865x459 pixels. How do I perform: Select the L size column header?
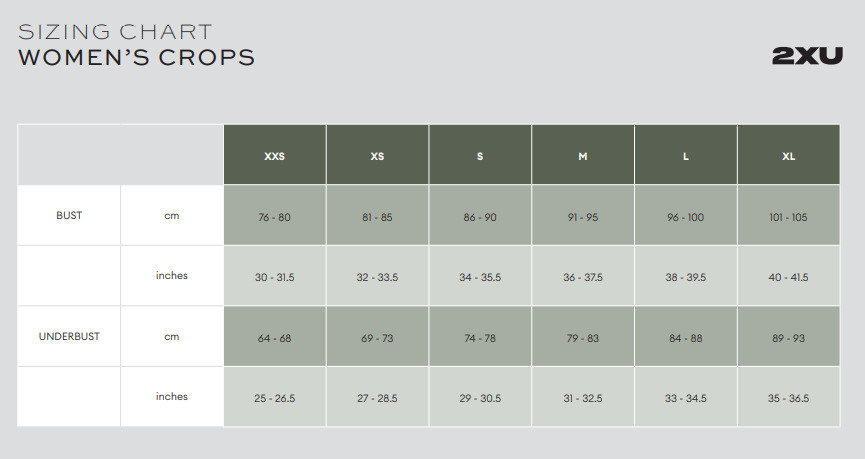[686, 154]
